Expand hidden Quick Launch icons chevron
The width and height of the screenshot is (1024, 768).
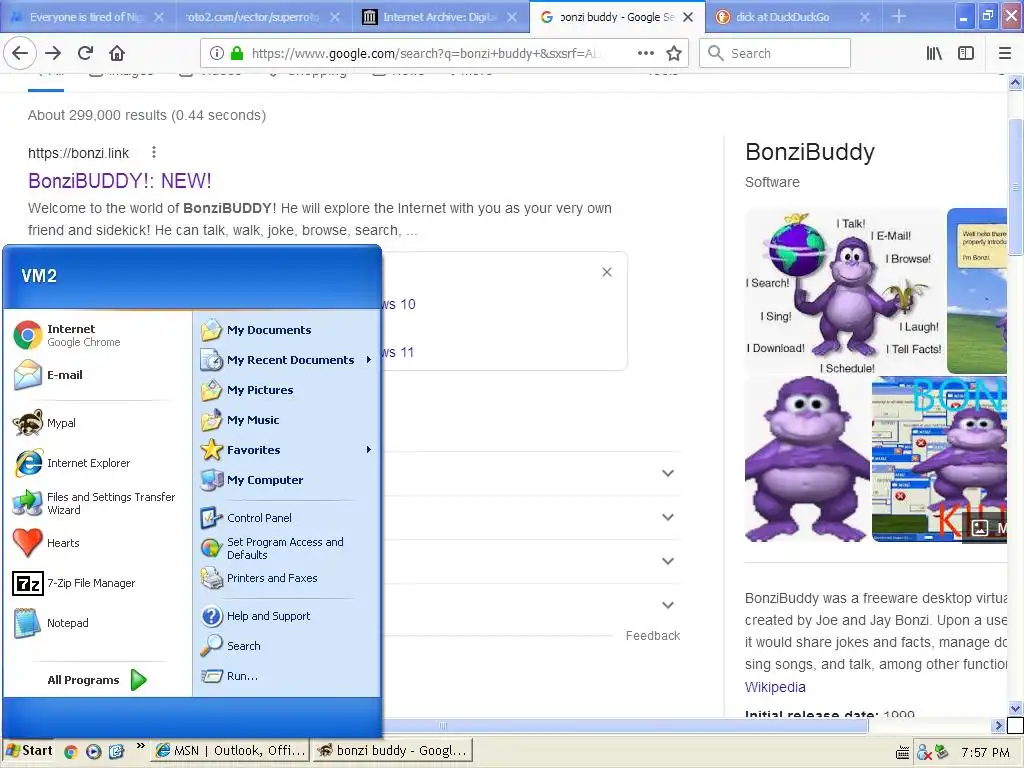[x=140, y=746]
